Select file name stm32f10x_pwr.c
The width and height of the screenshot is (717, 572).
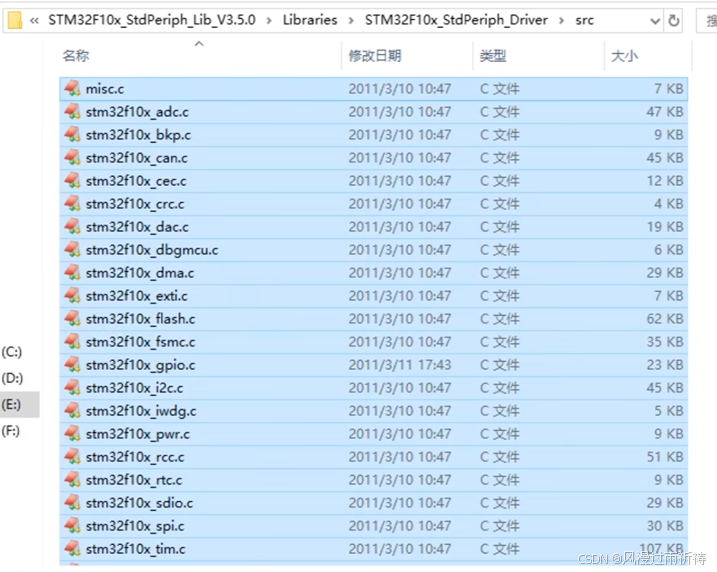(138, 434)
